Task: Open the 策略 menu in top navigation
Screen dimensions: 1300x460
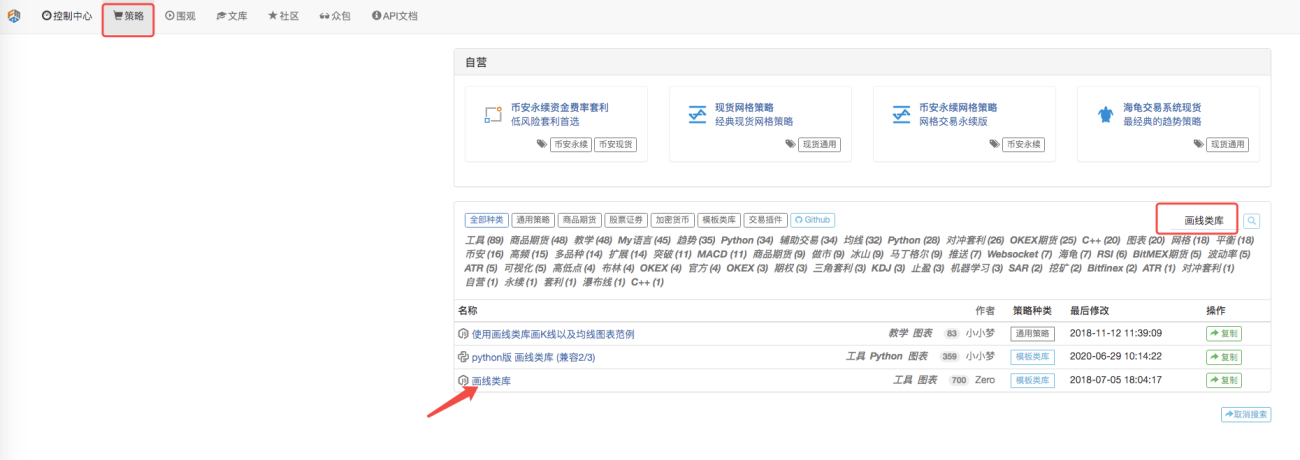Action: pos(128,17)
